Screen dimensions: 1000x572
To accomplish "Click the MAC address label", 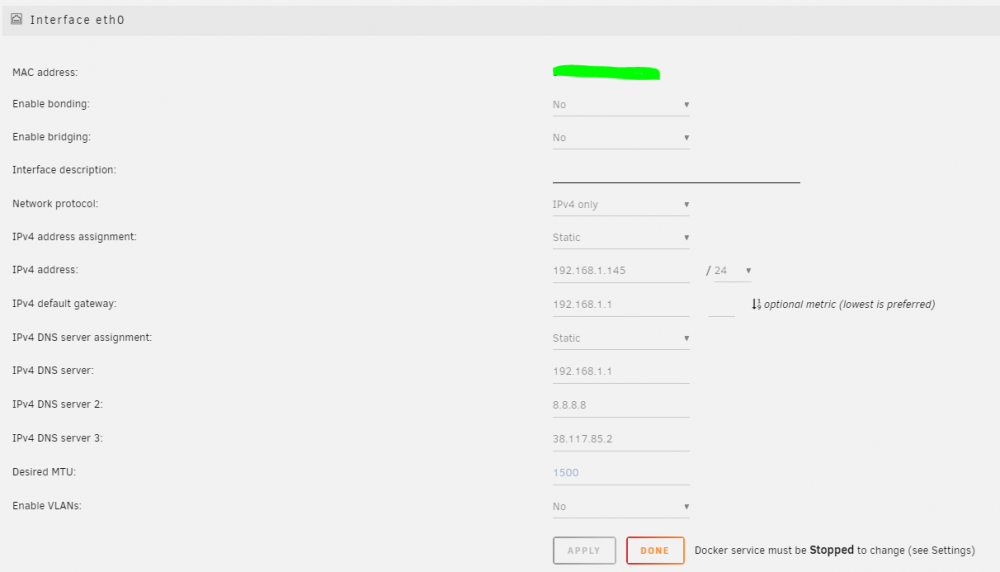I will click(x=45, y=72).
